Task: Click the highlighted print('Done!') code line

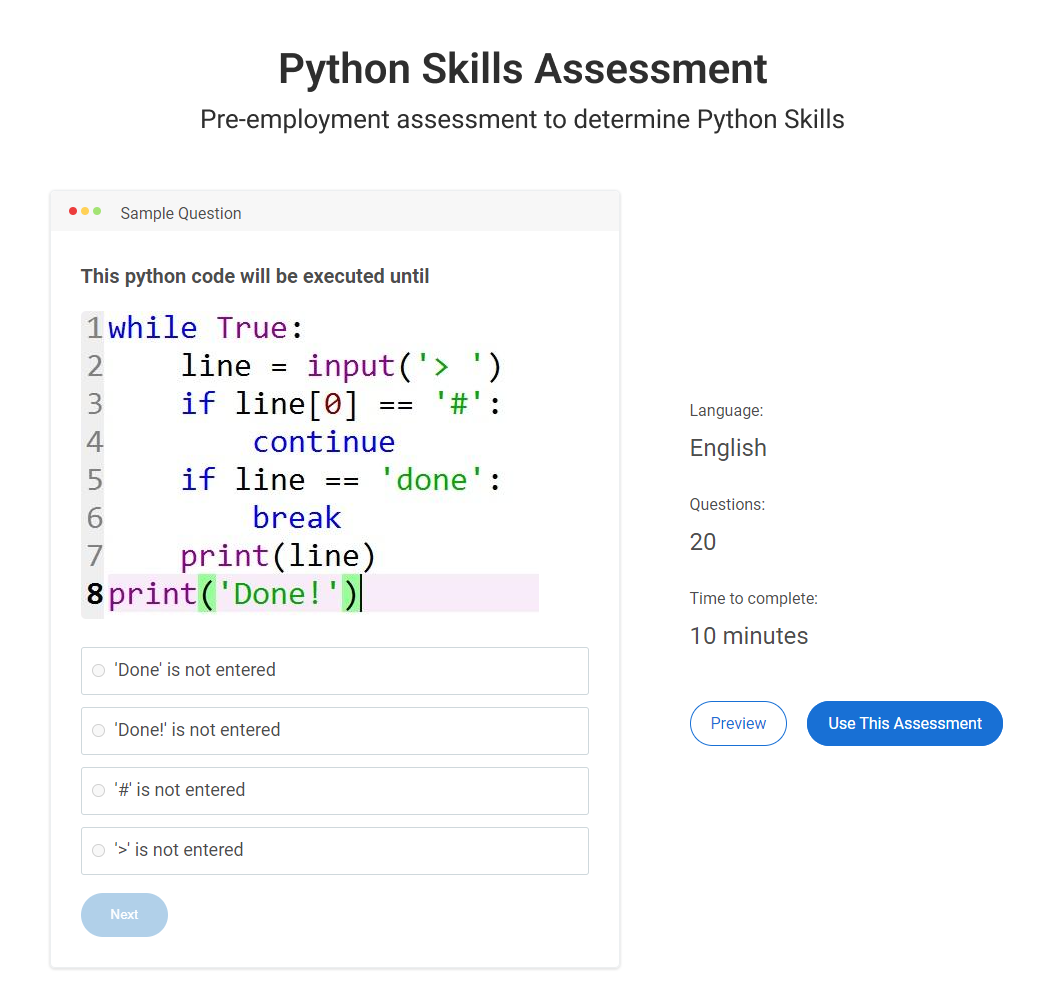Action: (234, 594)
